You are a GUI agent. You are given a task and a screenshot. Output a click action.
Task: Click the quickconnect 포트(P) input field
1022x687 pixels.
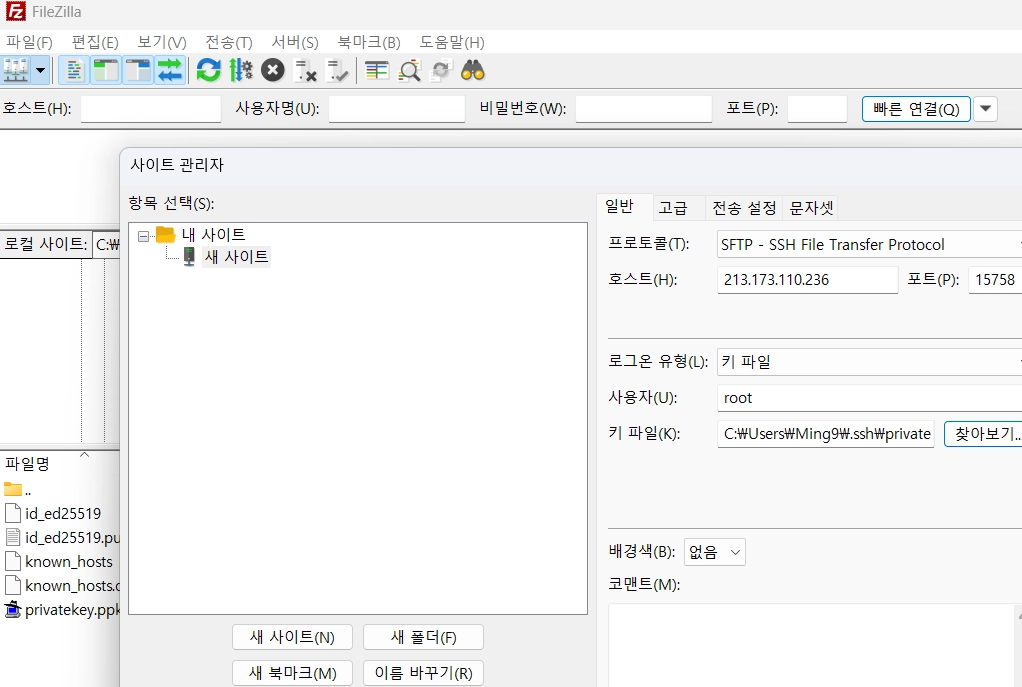(817, 109)
